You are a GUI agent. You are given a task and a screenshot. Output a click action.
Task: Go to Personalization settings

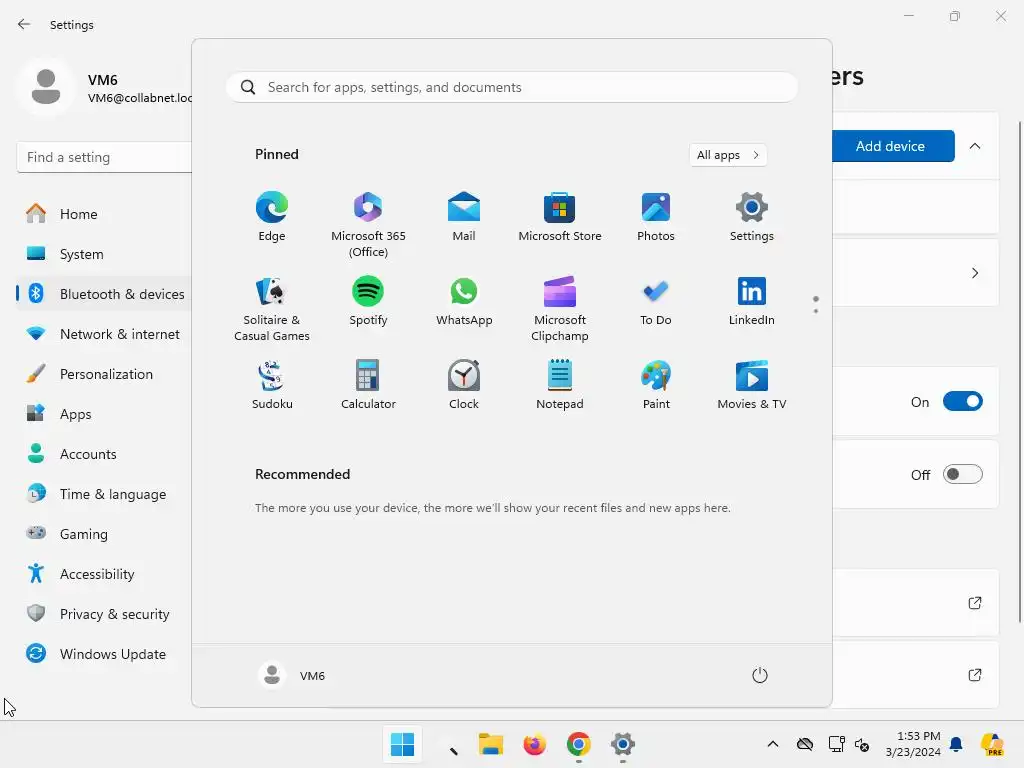pyautogui.click(x=104, y=374)
